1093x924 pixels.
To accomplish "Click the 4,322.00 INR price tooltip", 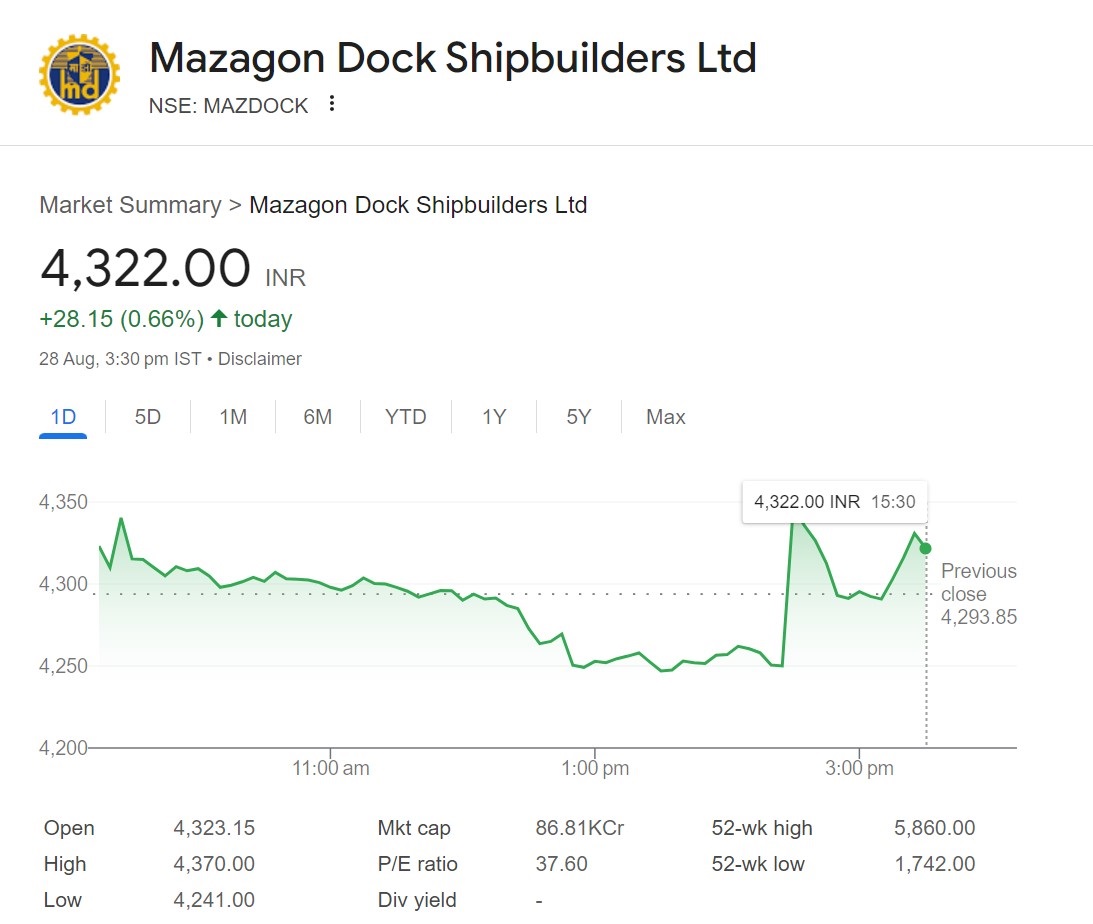I will [834, 502].
